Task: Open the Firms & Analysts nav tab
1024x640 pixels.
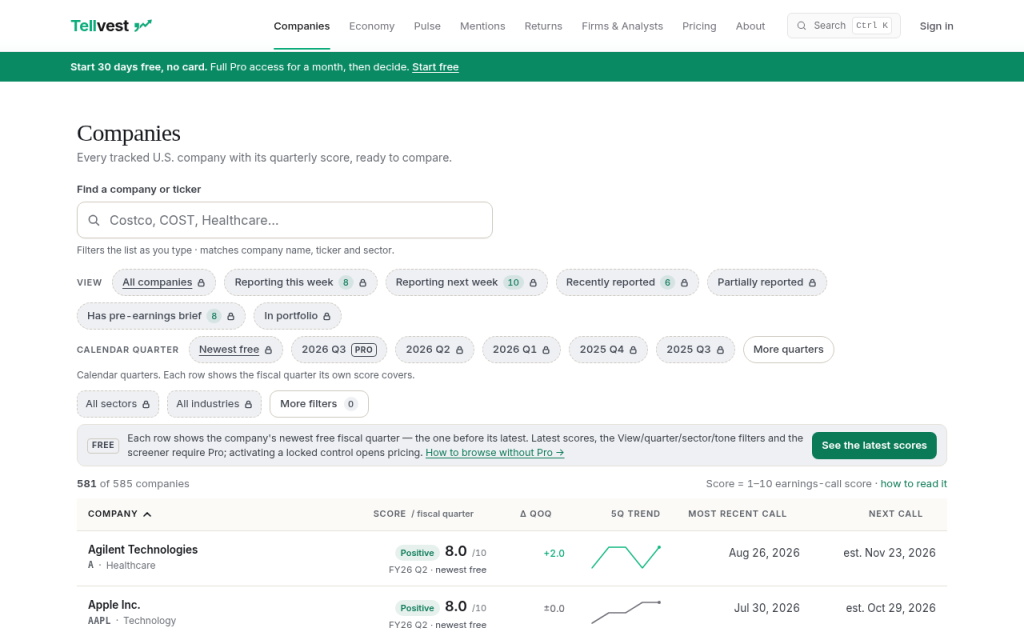Action: [622, 26]
